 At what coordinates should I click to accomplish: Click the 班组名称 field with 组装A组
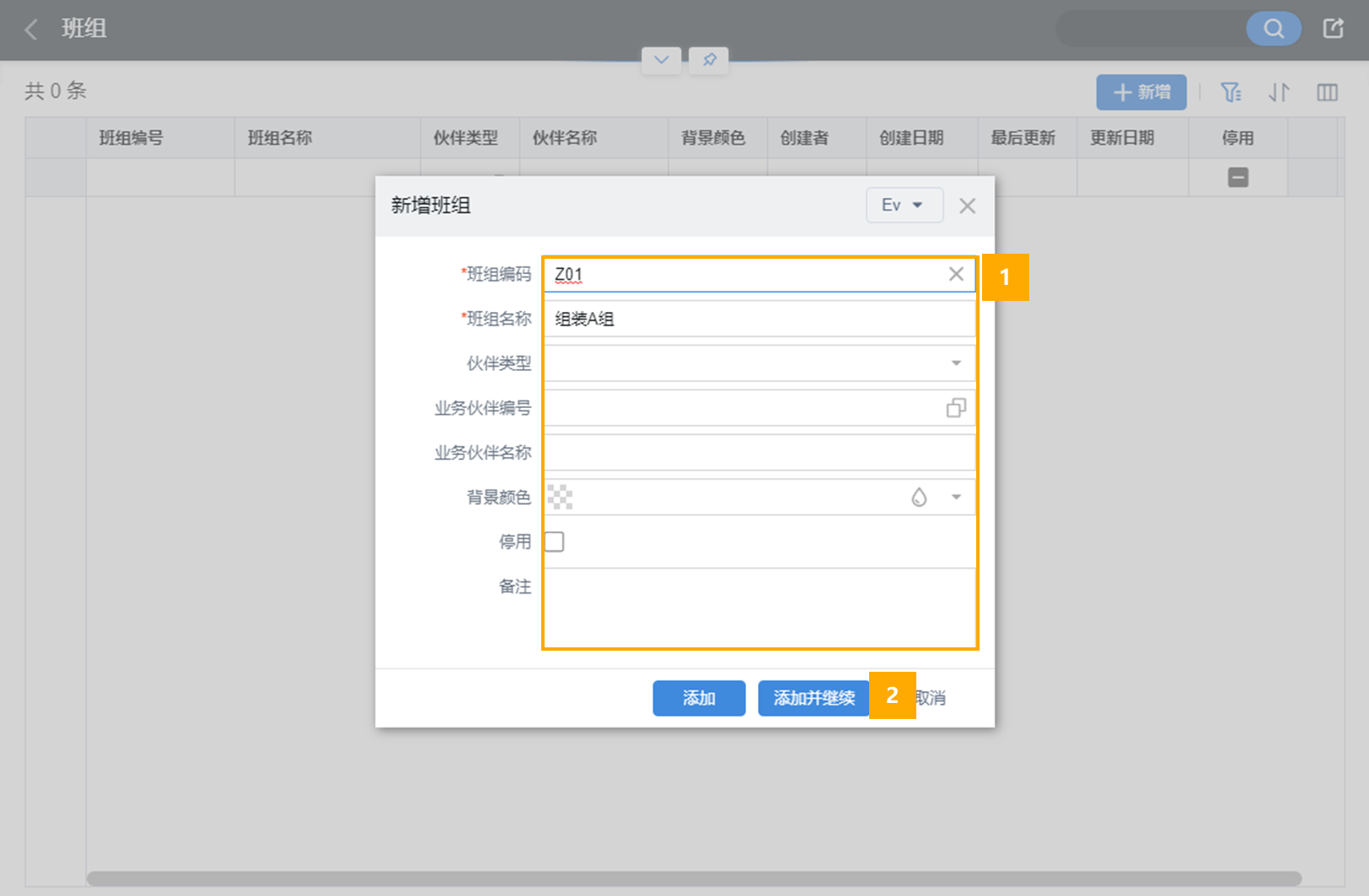pyautogui.click(x=760, y=319)
